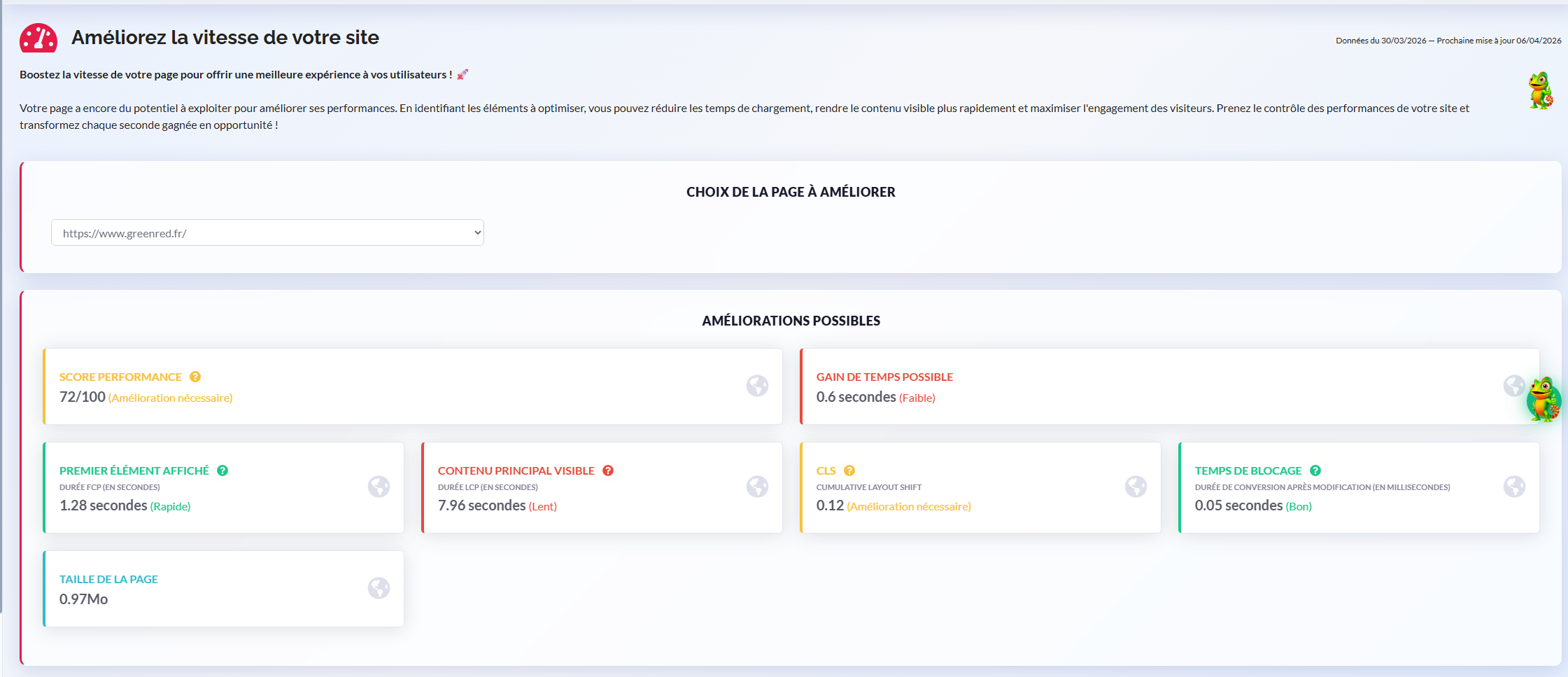Click the 7.96 secondes LCP value
The image size is (1568, 677).
coord(481,505)
